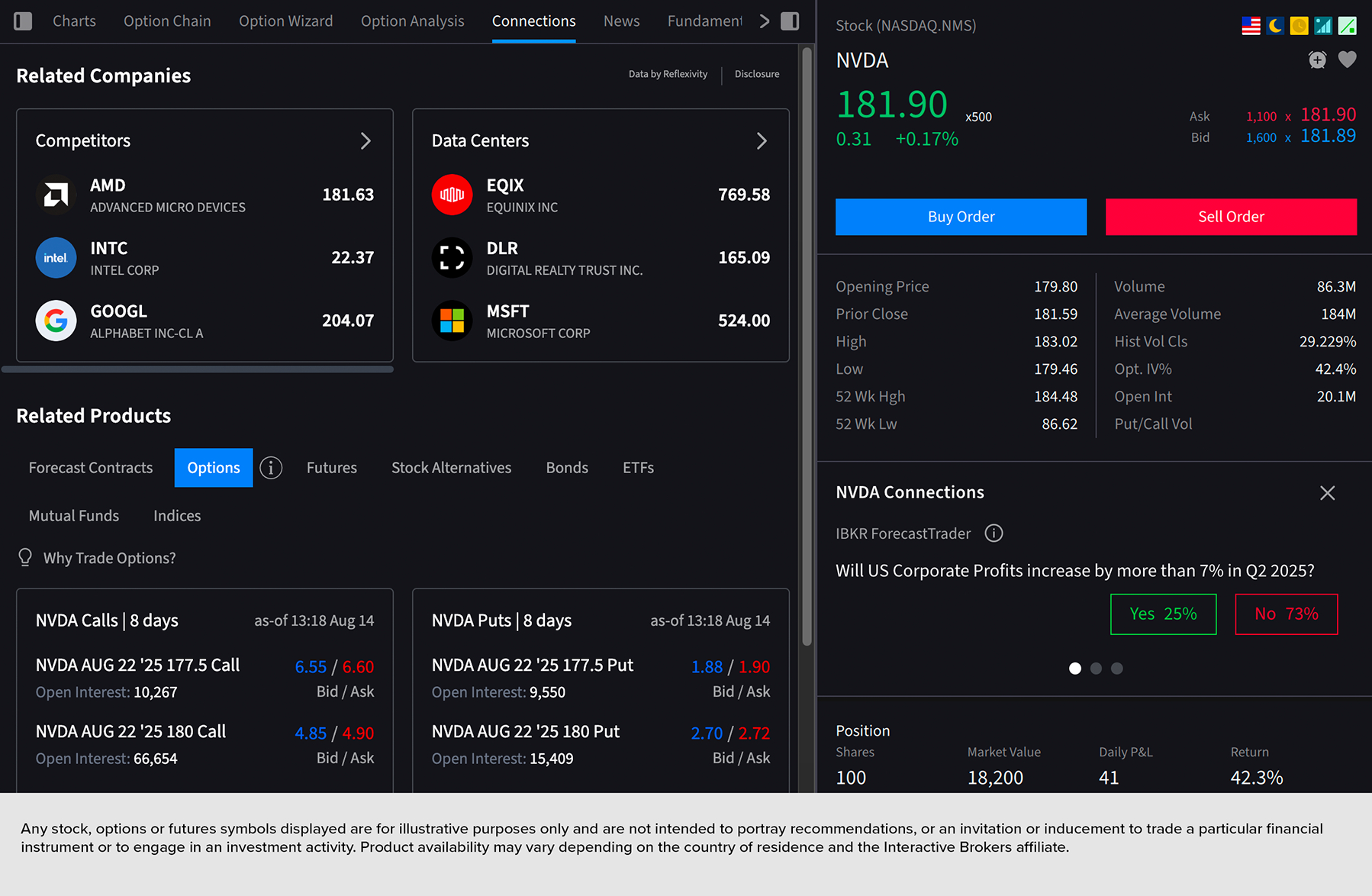Click the yellow clock icon
This screenshot has width=1372, height=896.
tap(1299, 26)
